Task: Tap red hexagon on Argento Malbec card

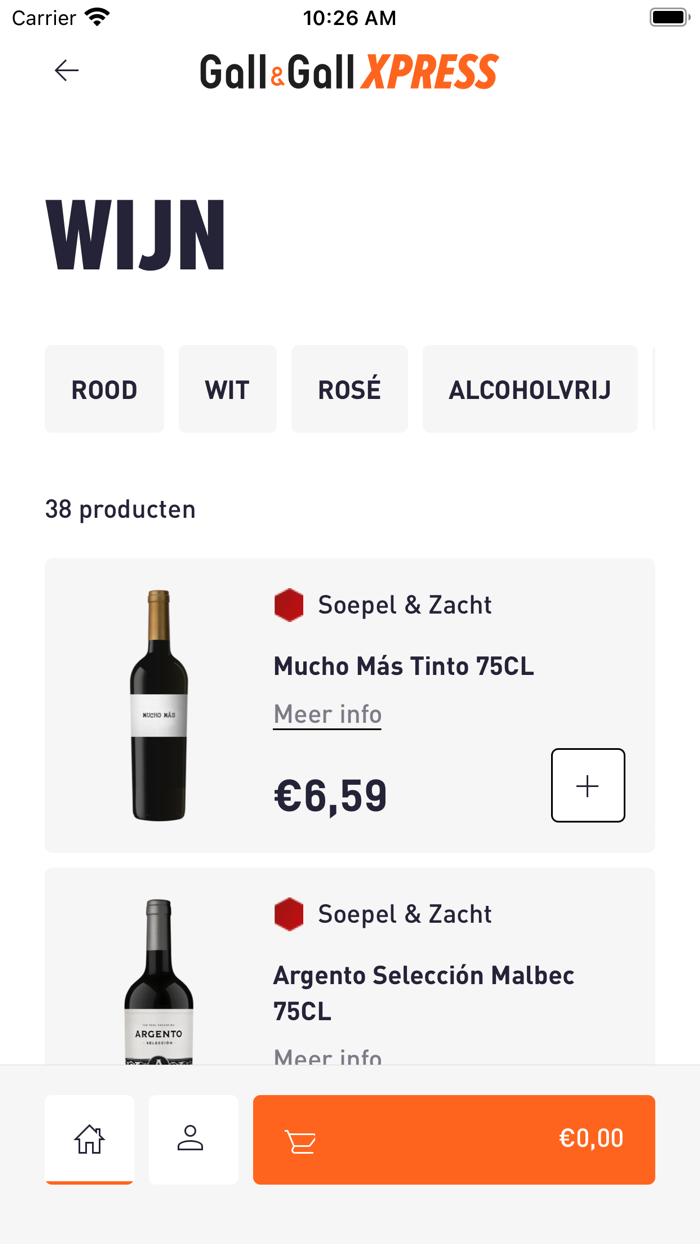Action: point(289,914)
